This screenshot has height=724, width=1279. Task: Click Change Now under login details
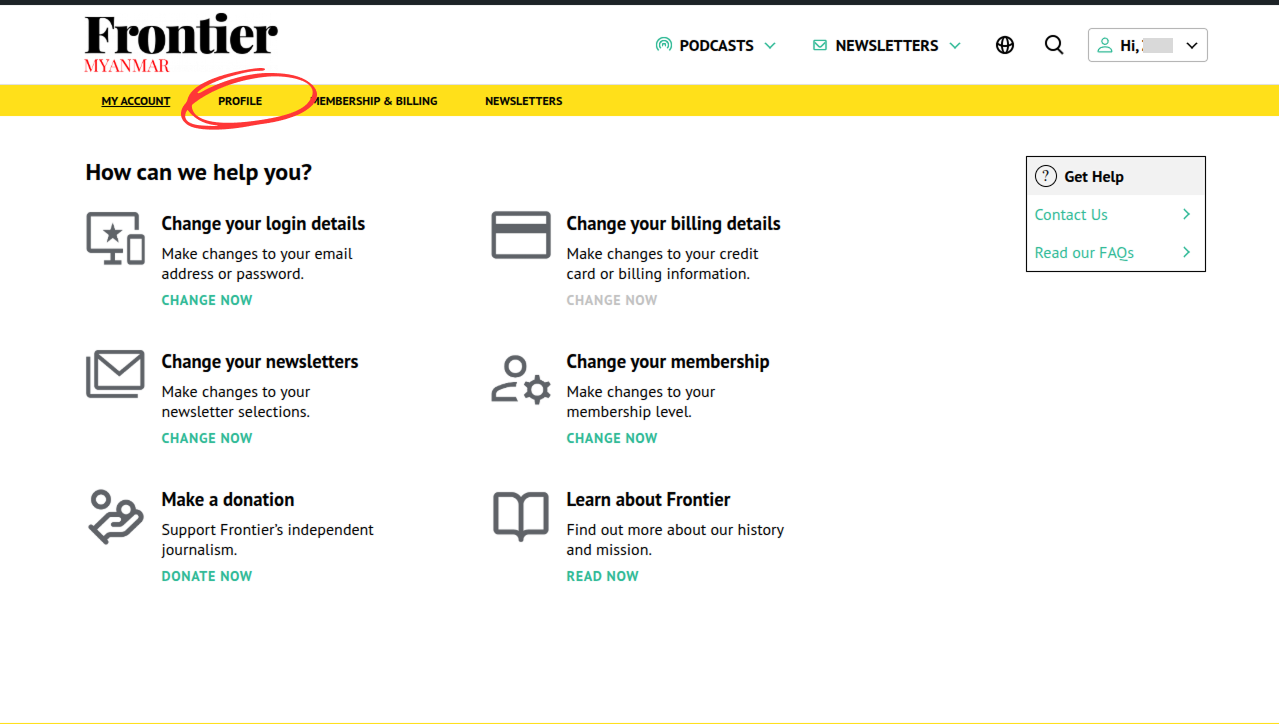coord(207,300)
